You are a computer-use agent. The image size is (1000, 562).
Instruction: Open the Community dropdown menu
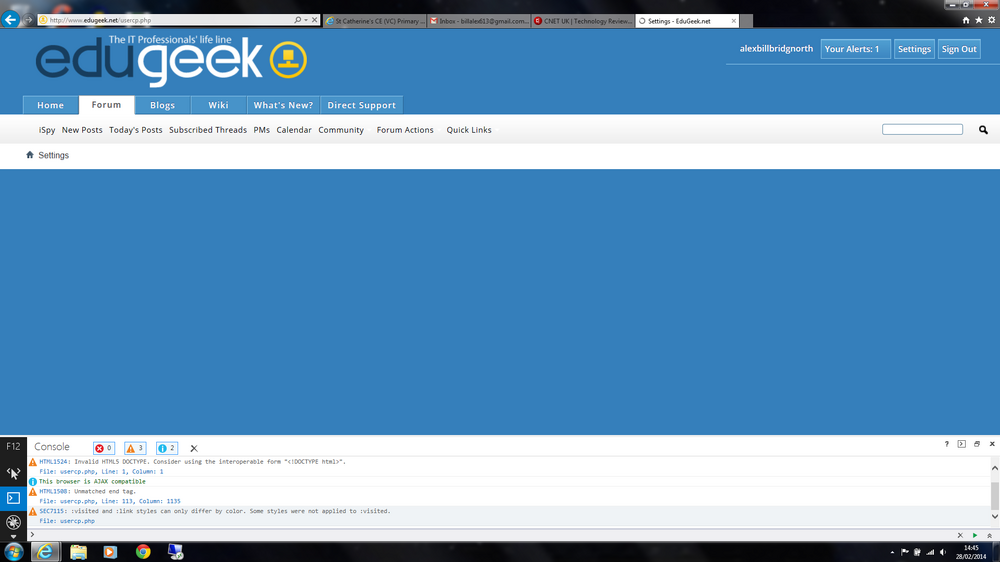(x=343, y=129)
